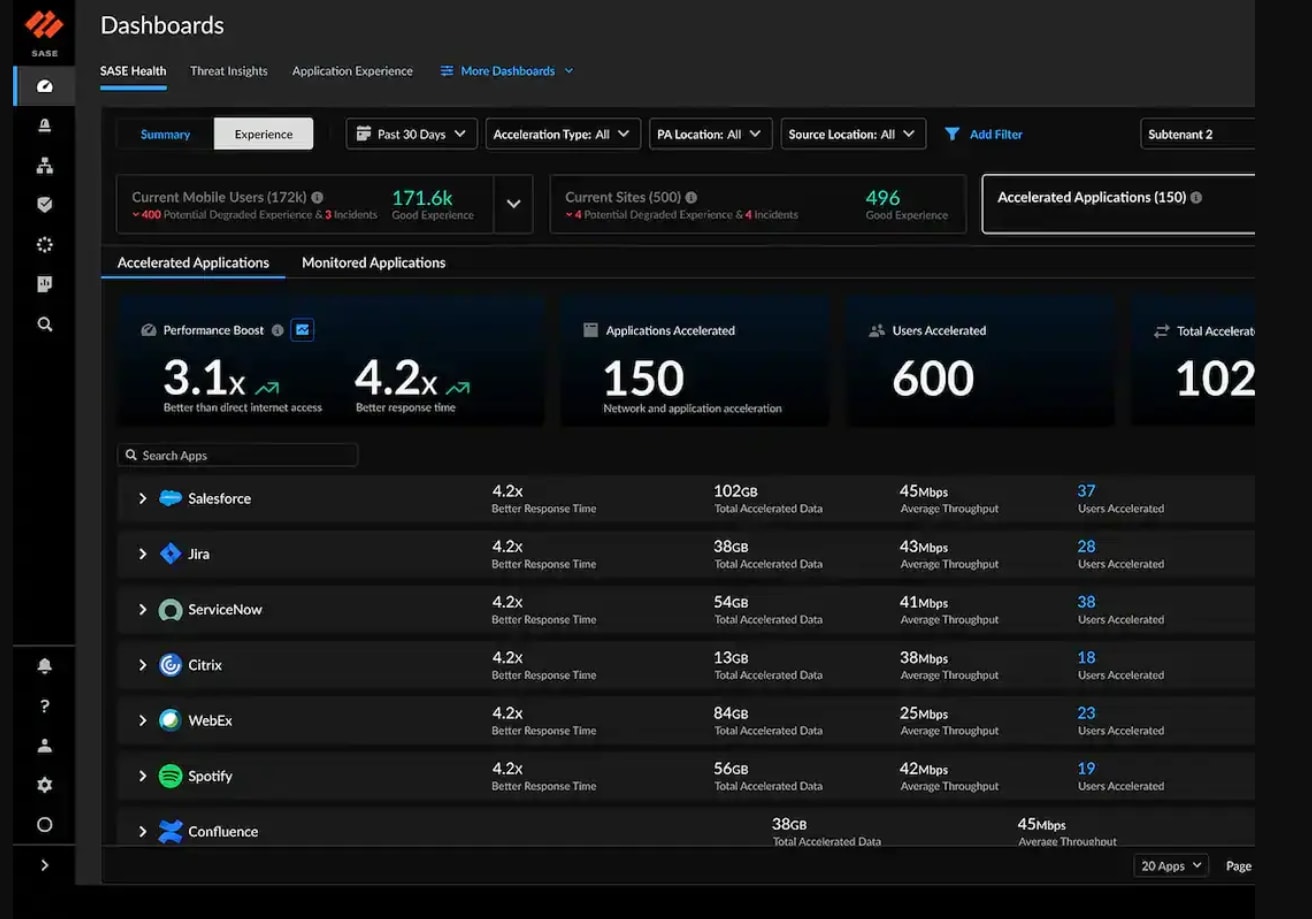1312x919 pixels.
Task: Click the Add Filter link
Action: click(x=996, y=134)
